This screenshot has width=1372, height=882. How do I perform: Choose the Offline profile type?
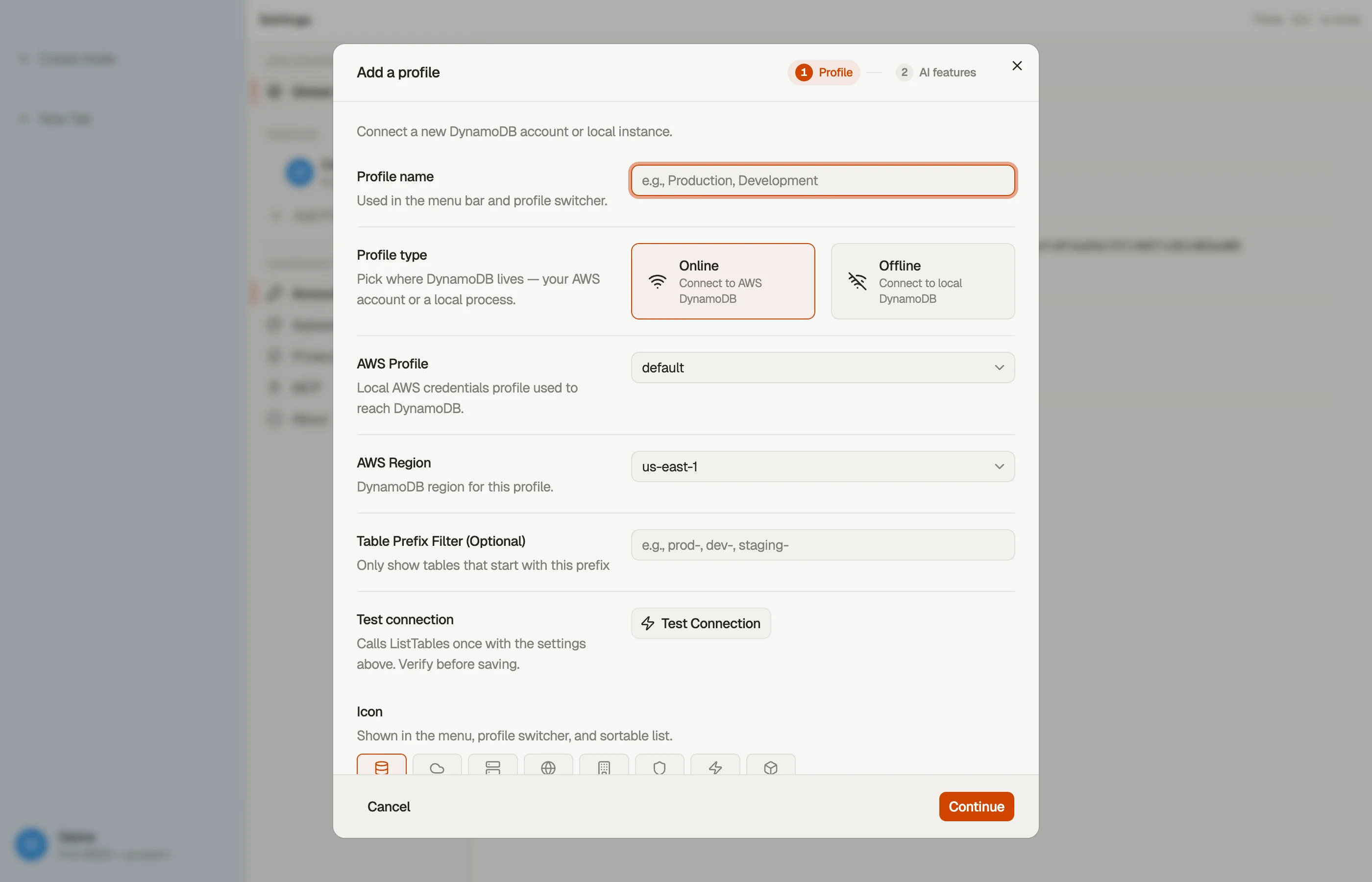(923, 281)
